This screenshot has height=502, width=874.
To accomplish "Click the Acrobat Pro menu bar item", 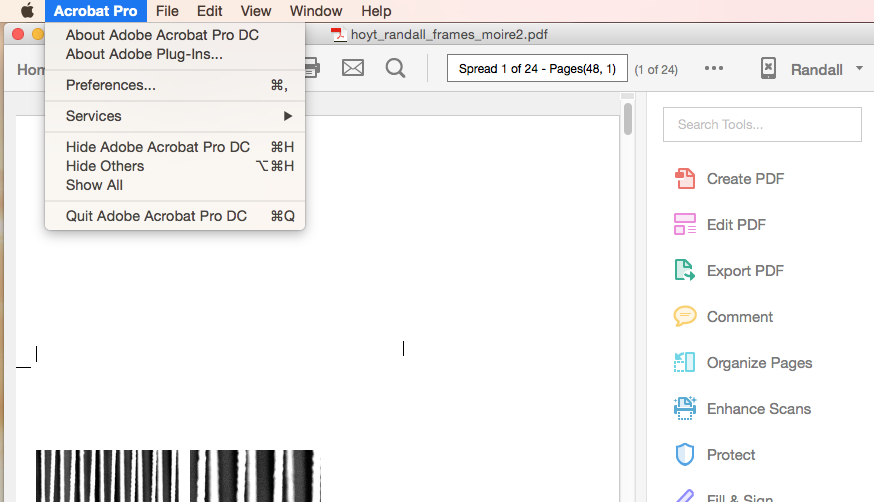I will [x=95, y=11].
